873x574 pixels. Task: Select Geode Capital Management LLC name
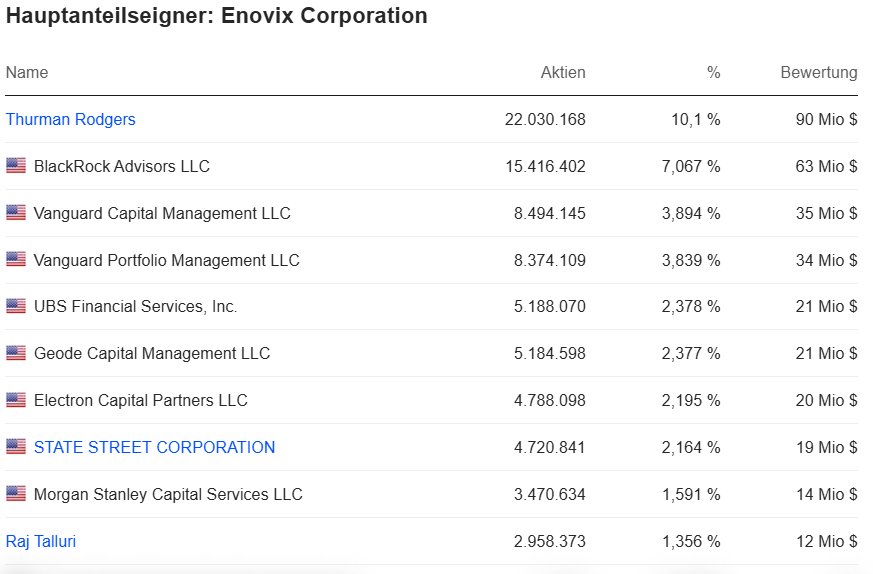[152, 353]
